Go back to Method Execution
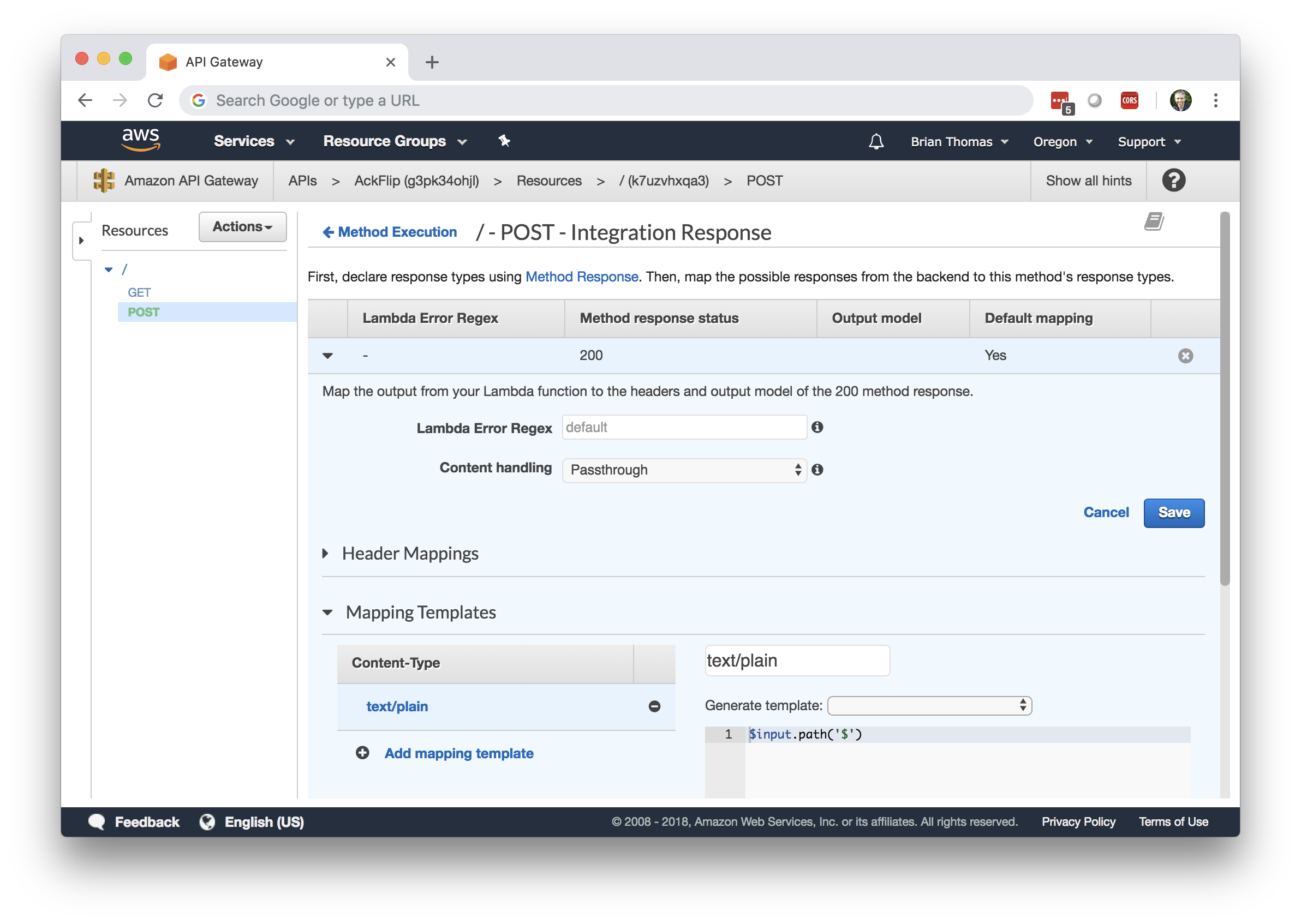Viewport: 1301px width, 924px height. 390,232
